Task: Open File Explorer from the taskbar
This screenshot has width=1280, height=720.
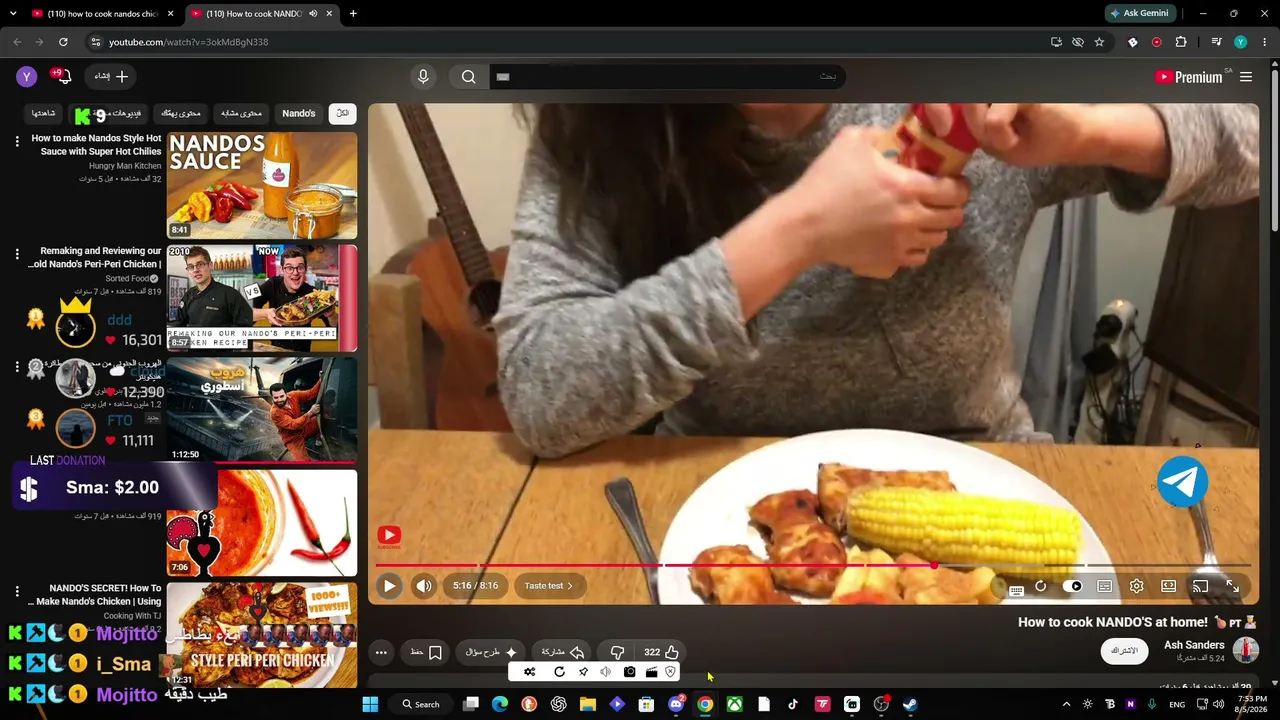Action: 588,704
